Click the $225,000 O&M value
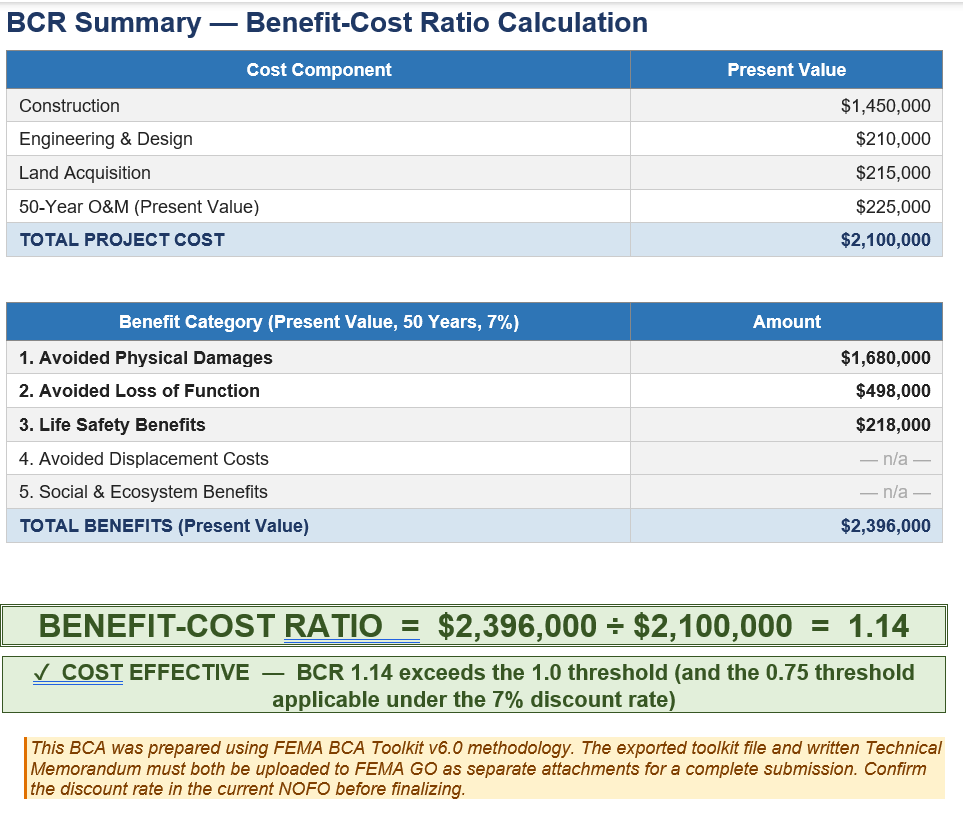 (x=893, y=206)
